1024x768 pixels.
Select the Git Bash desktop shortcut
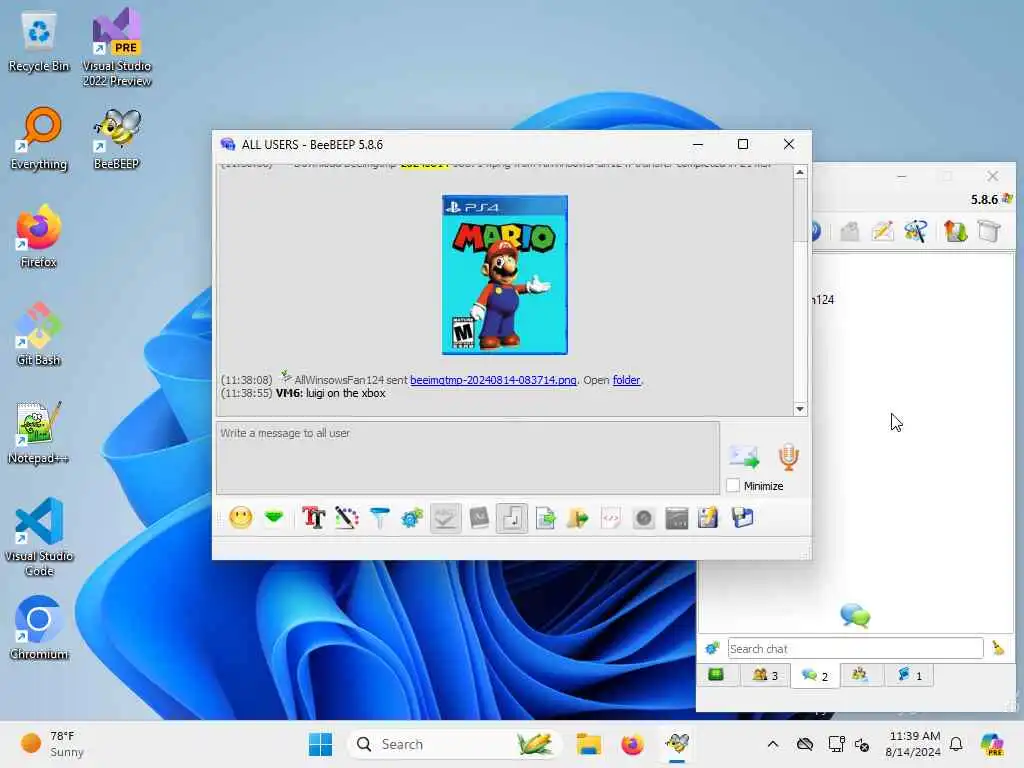pyautogui.click(x=39, y=334)
